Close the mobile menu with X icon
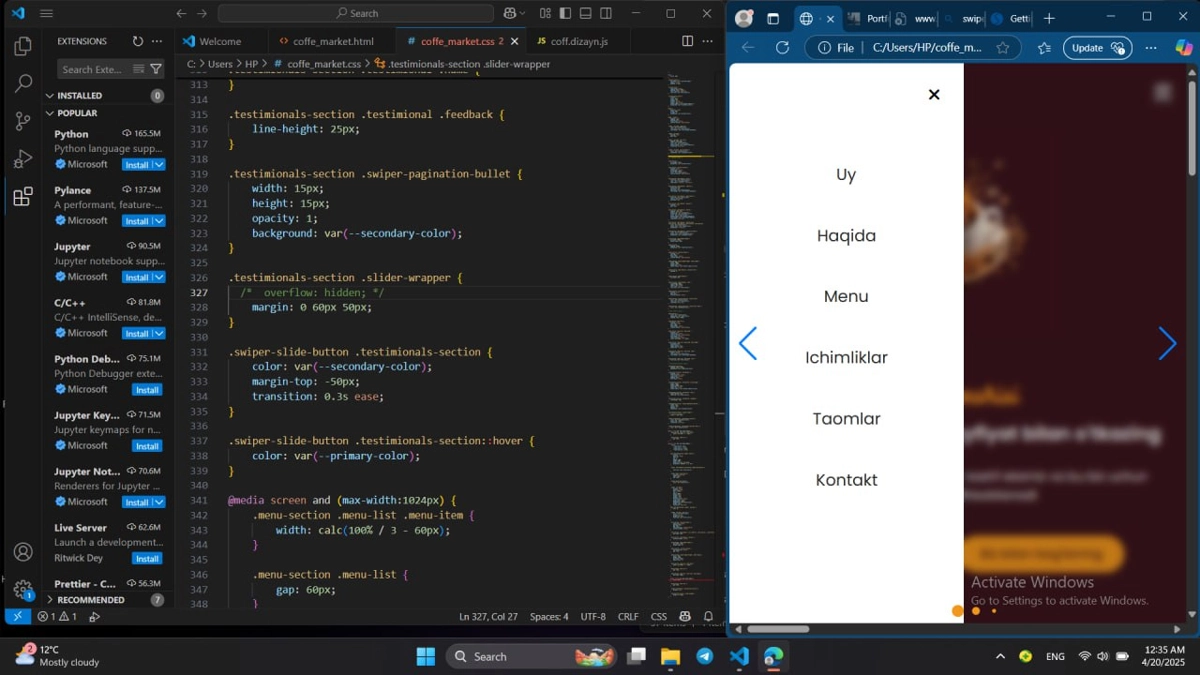Screen dimensions: 1200x675 (x=934, y=95)
